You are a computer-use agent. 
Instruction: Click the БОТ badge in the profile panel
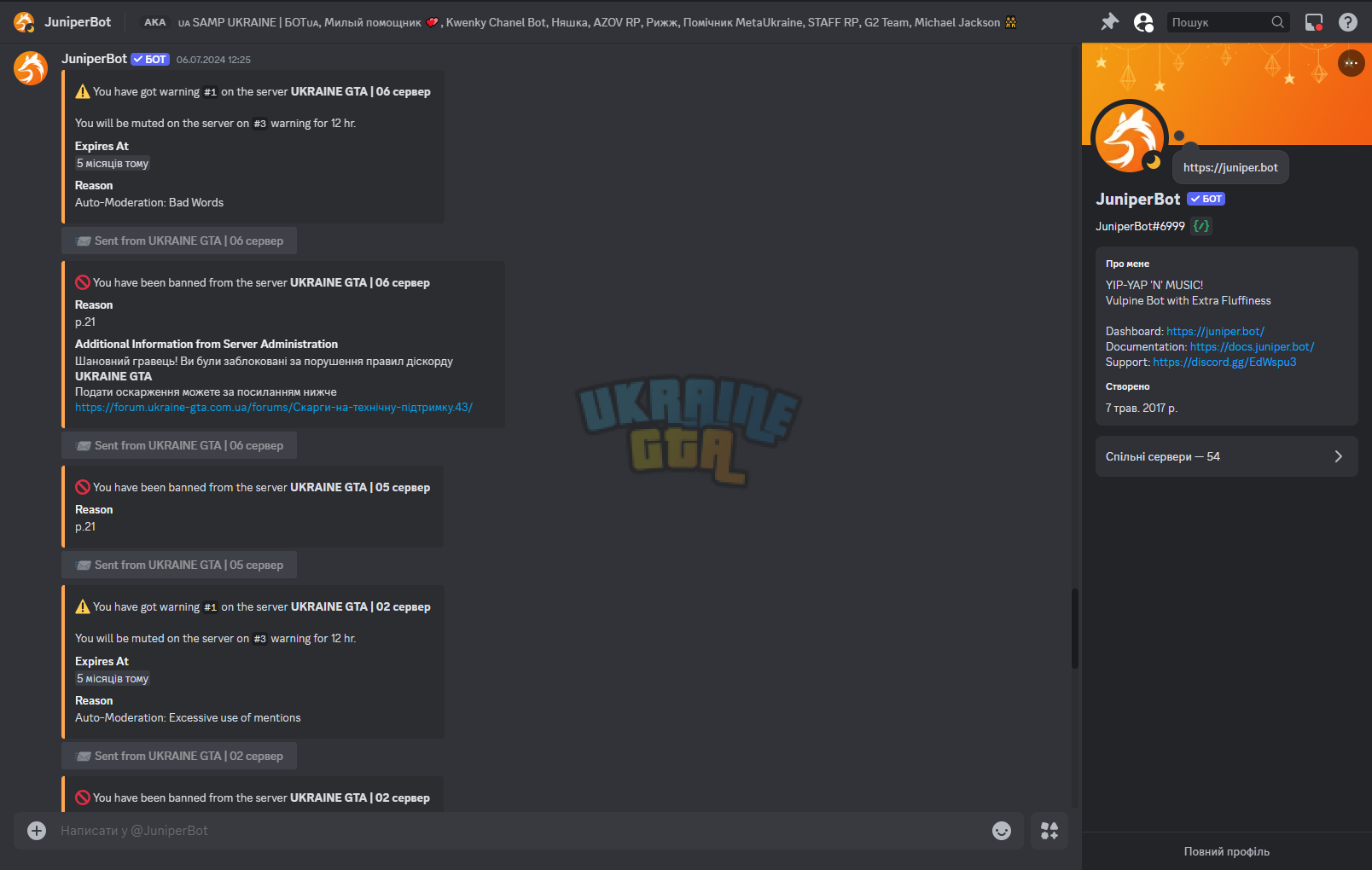tap(1206, 199)
